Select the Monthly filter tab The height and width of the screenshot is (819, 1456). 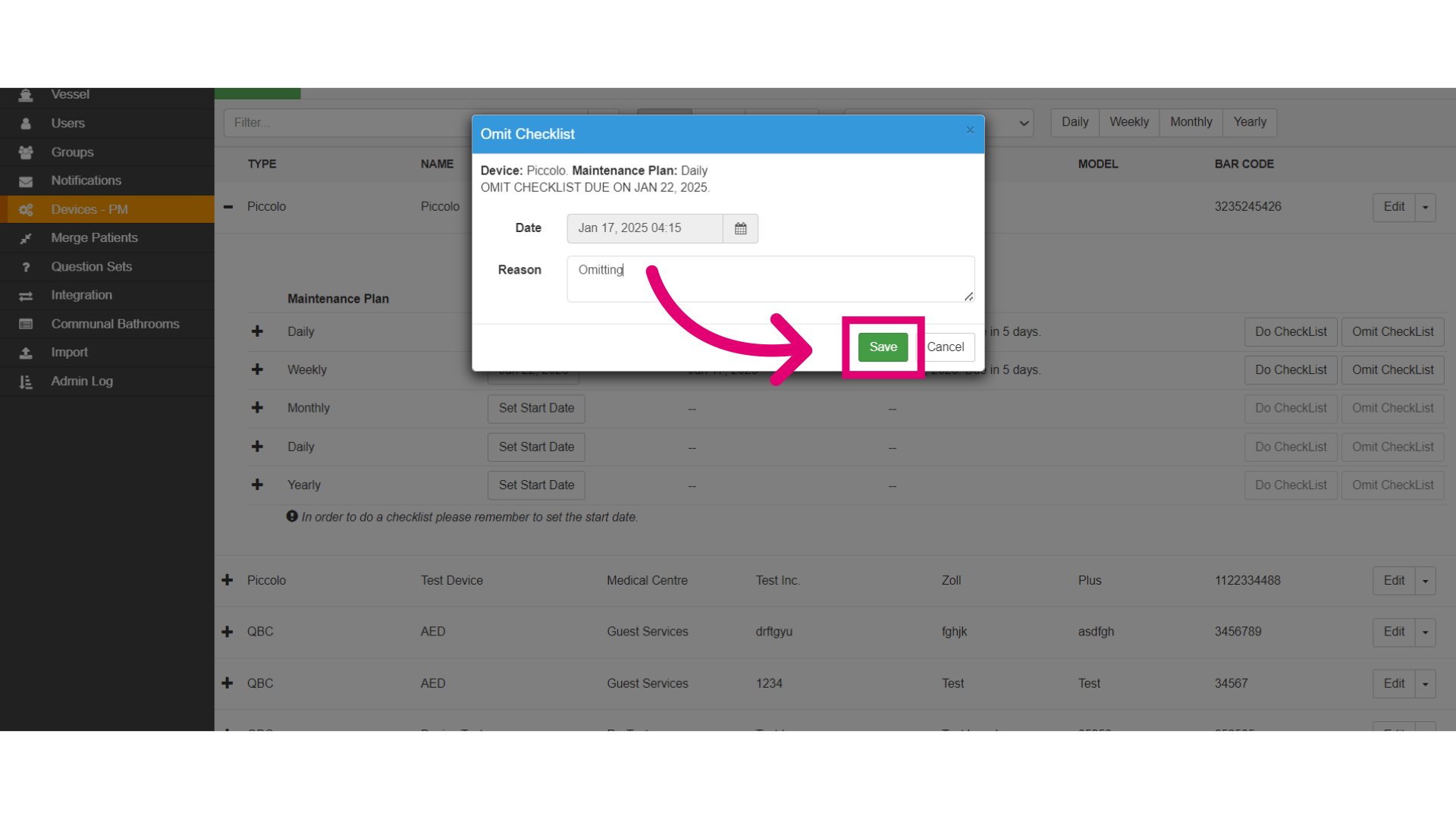[1191, 122]
